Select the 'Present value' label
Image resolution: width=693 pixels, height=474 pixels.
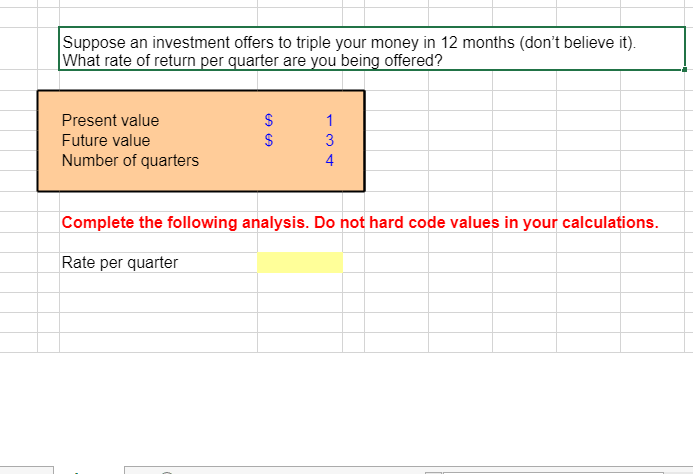110,120
